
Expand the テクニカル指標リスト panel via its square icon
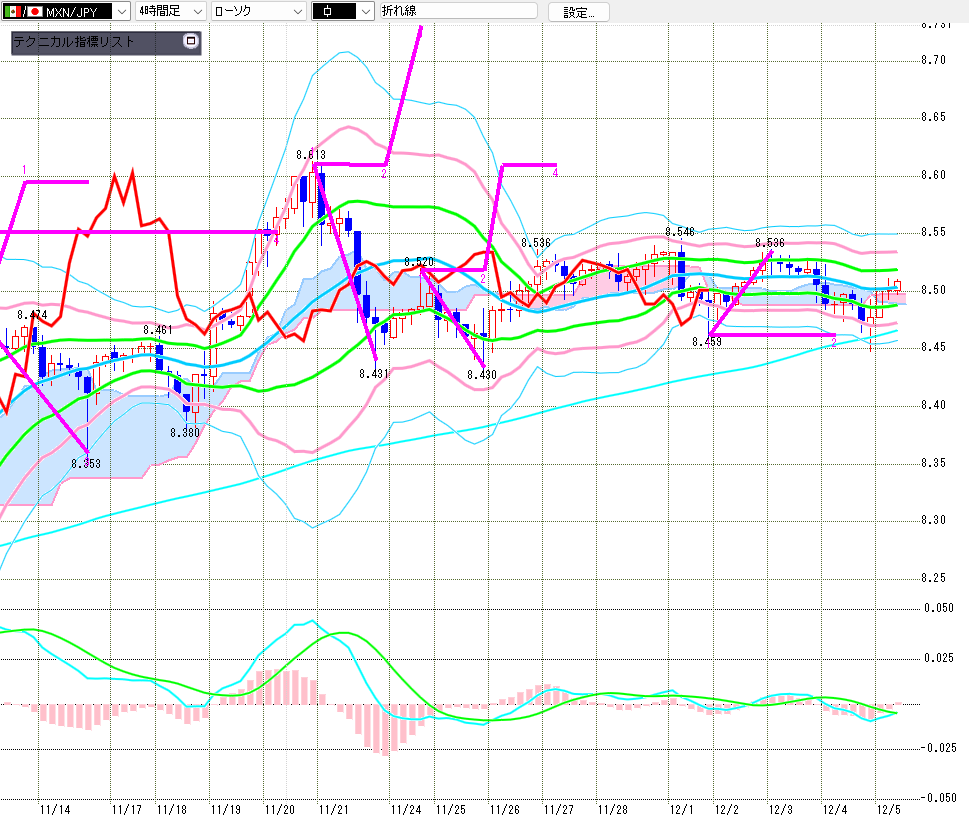192,42
